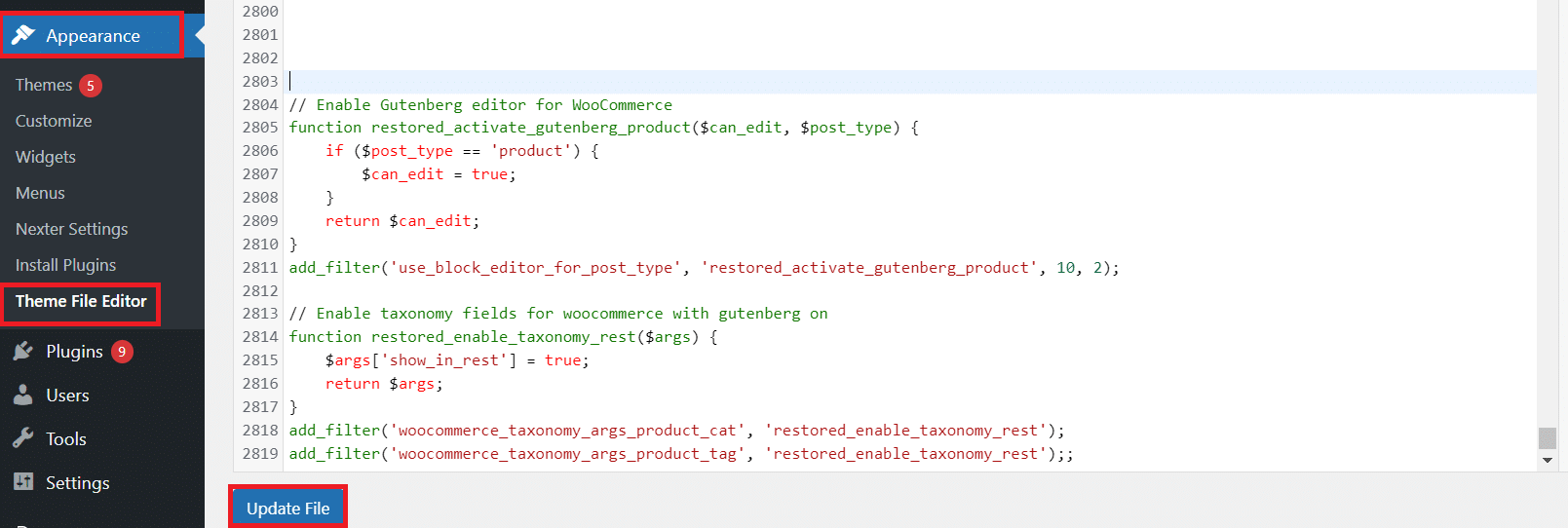Click the Plugins update count badge
Screen dimensions: 1568x528
pos(122,352)
